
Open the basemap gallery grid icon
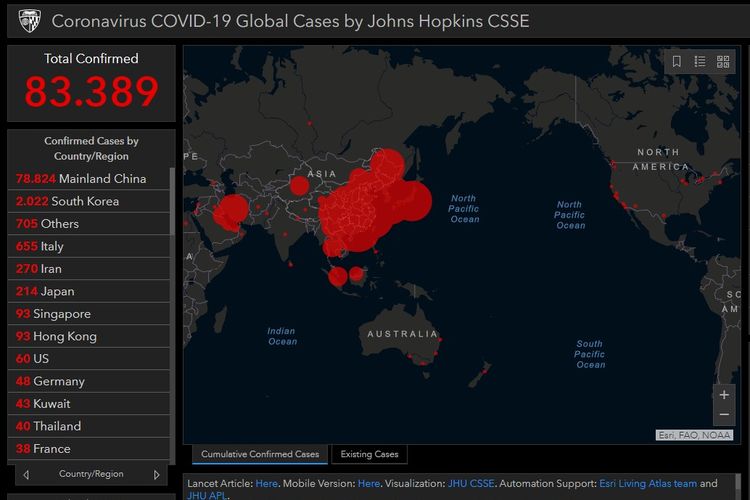click(723, 61)
